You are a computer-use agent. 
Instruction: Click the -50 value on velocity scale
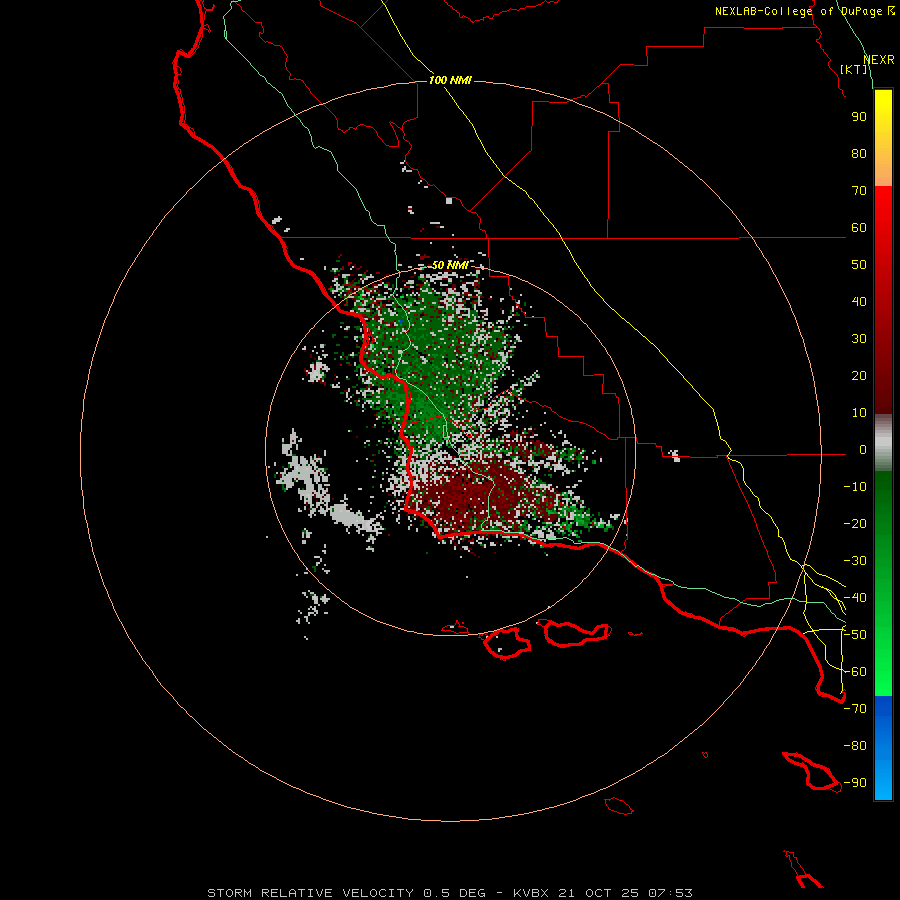855,635
